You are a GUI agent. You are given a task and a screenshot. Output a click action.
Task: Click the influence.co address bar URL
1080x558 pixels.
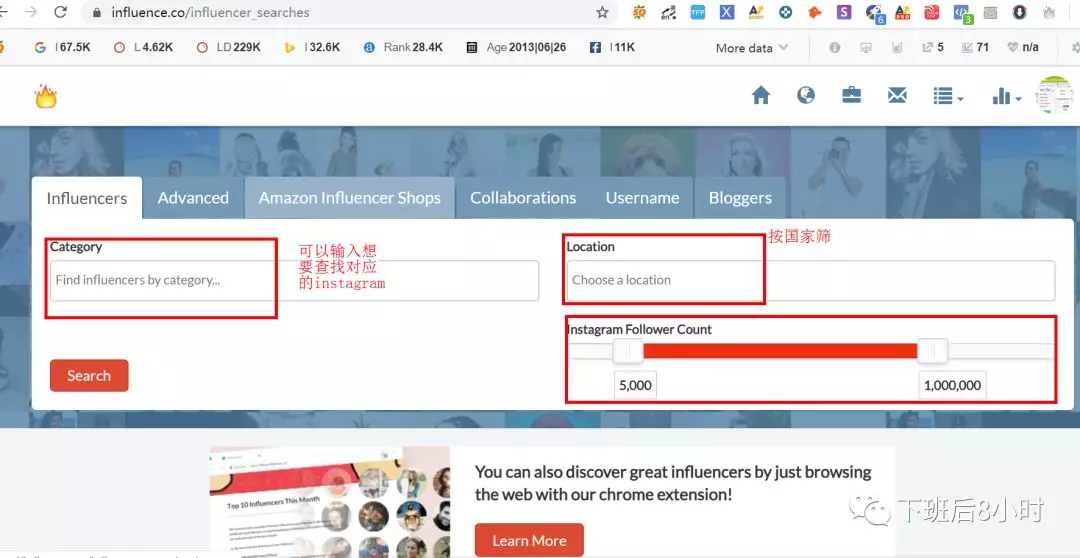[x=210, y=12]
